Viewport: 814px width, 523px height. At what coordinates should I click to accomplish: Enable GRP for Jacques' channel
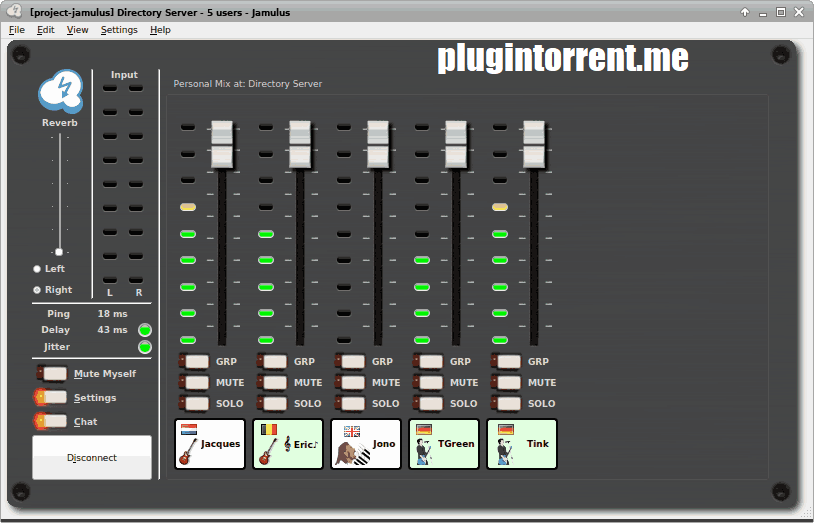(x=194, y=361)
